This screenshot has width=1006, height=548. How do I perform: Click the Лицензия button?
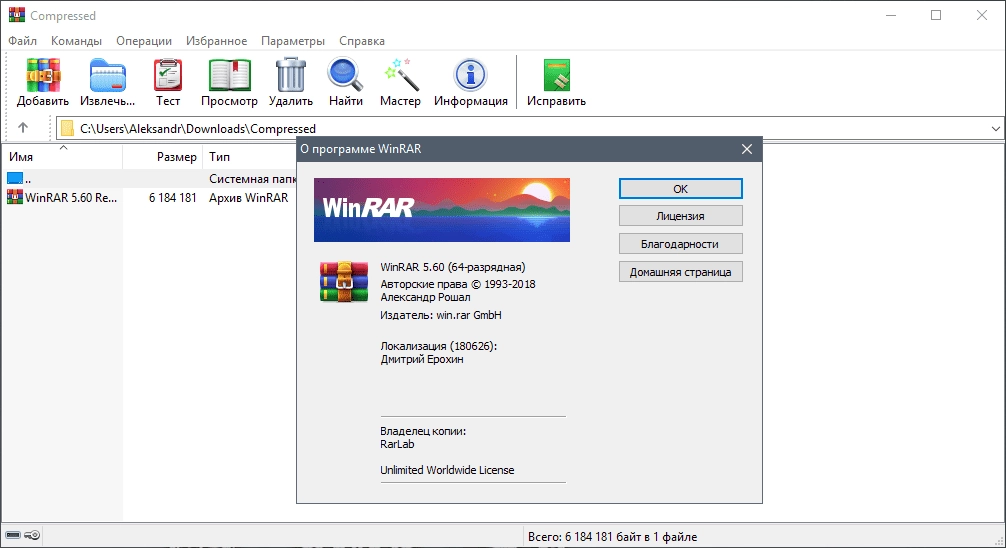pyautogui.click(x=681, y=216)
